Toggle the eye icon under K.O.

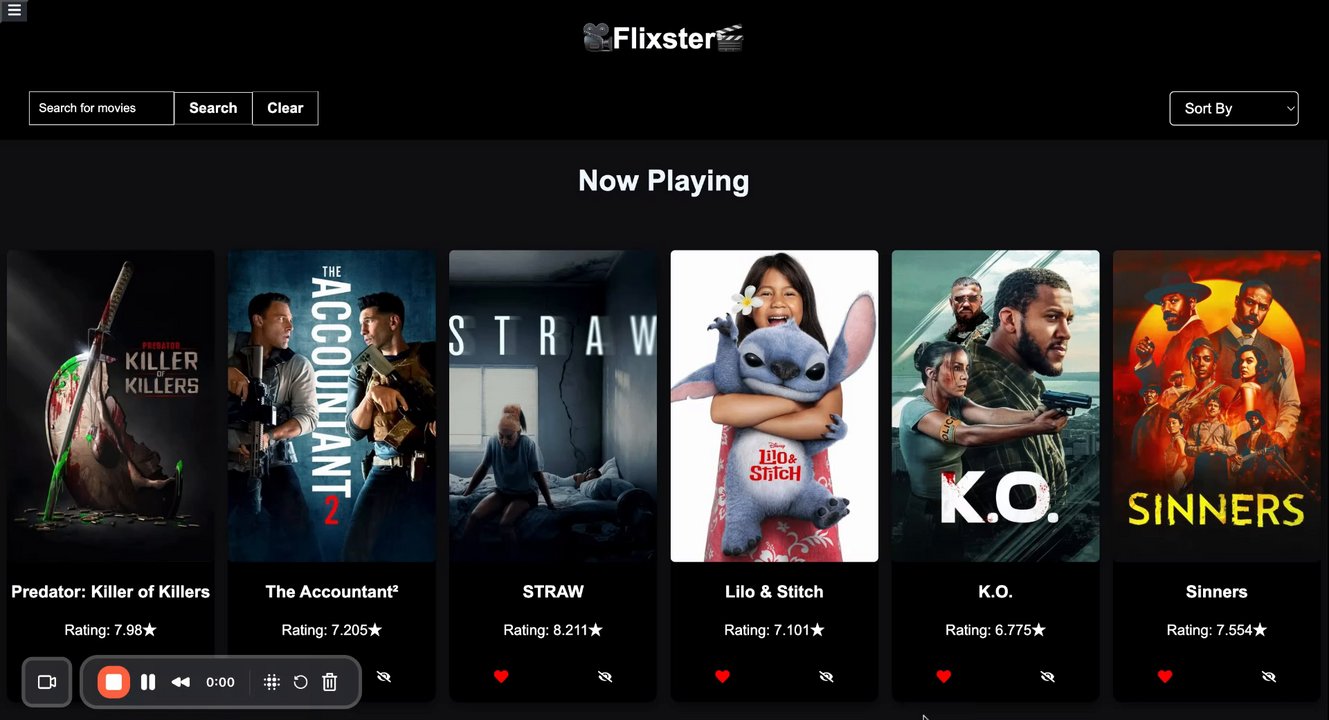click(1047, 677)
